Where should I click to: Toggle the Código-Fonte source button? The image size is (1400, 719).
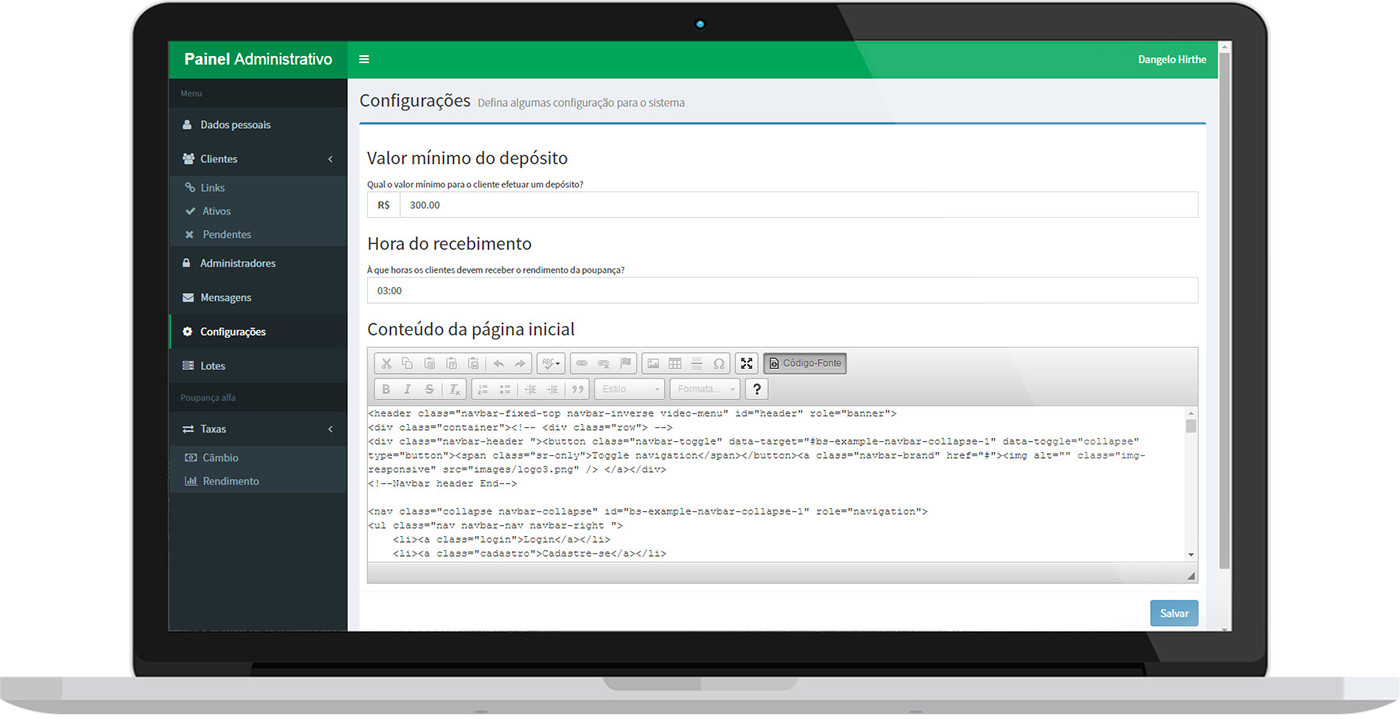tap(805, 363)
